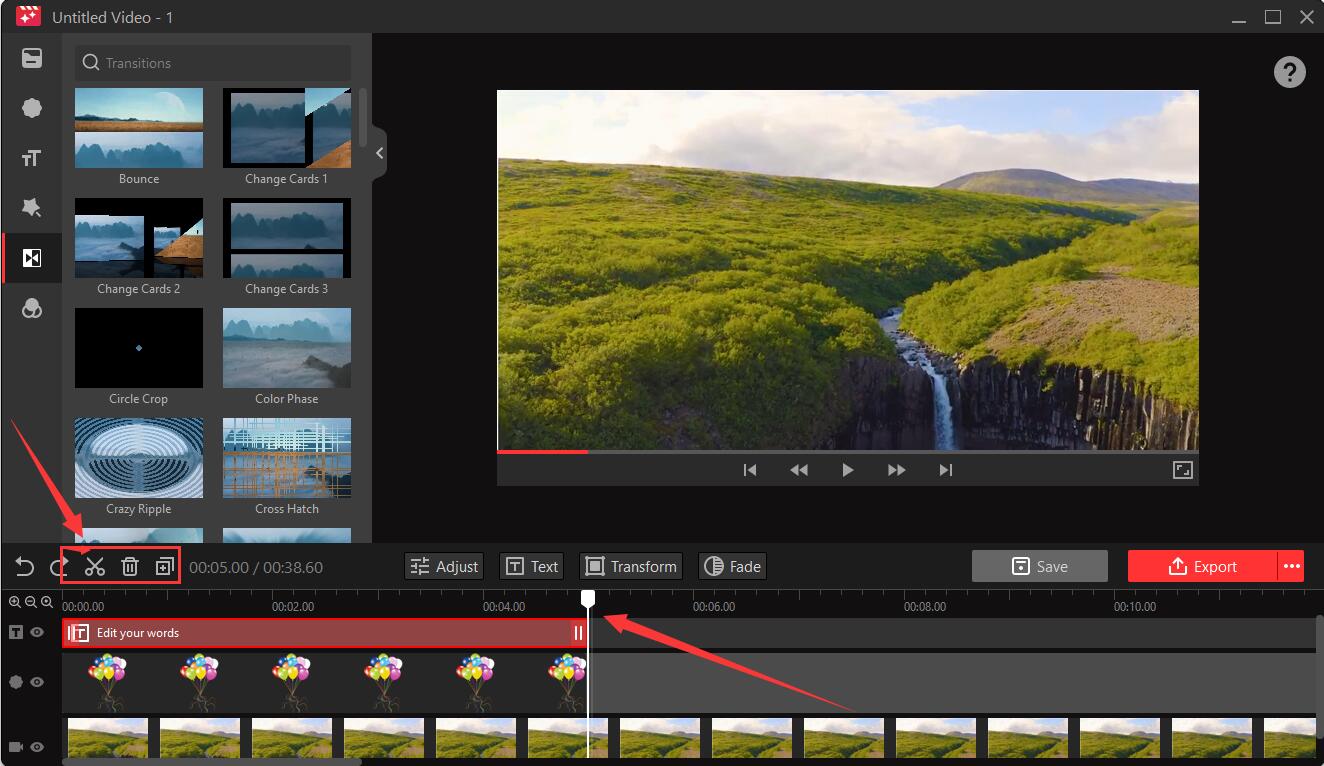The width and height of the screenshot is (1324, 766).
Task: Click the preview red progress bar
Action: coord(542,452)
